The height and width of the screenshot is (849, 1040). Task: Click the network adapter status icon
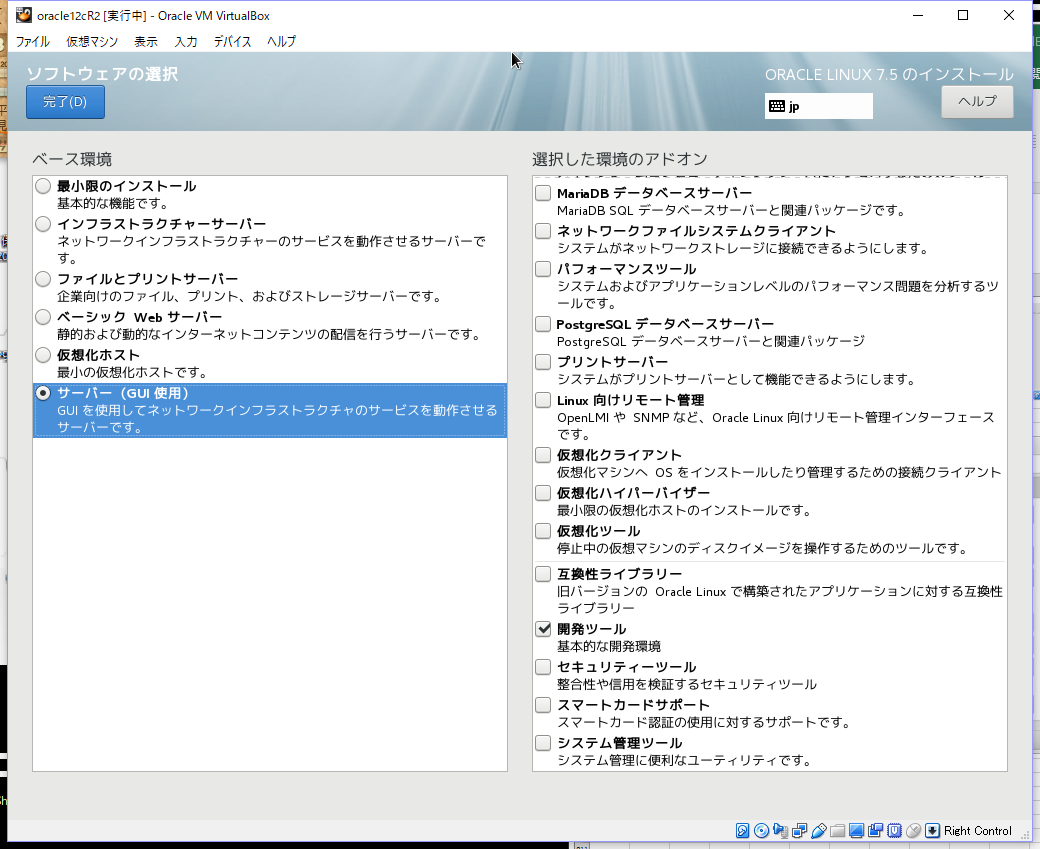pyautogui.click(x=800, y=831)
